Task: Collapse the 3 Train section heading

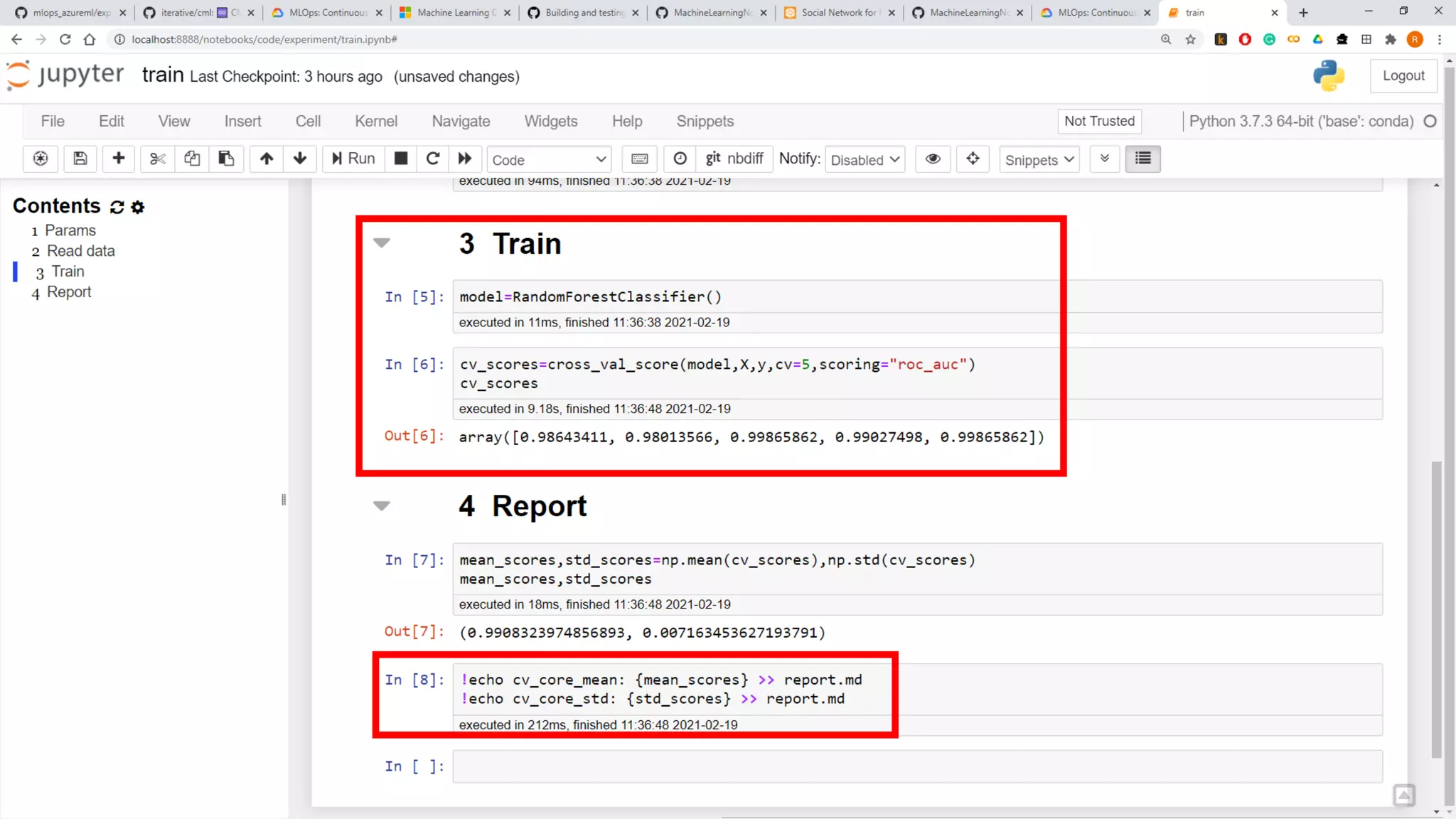Action: click(x=382, y=243)
